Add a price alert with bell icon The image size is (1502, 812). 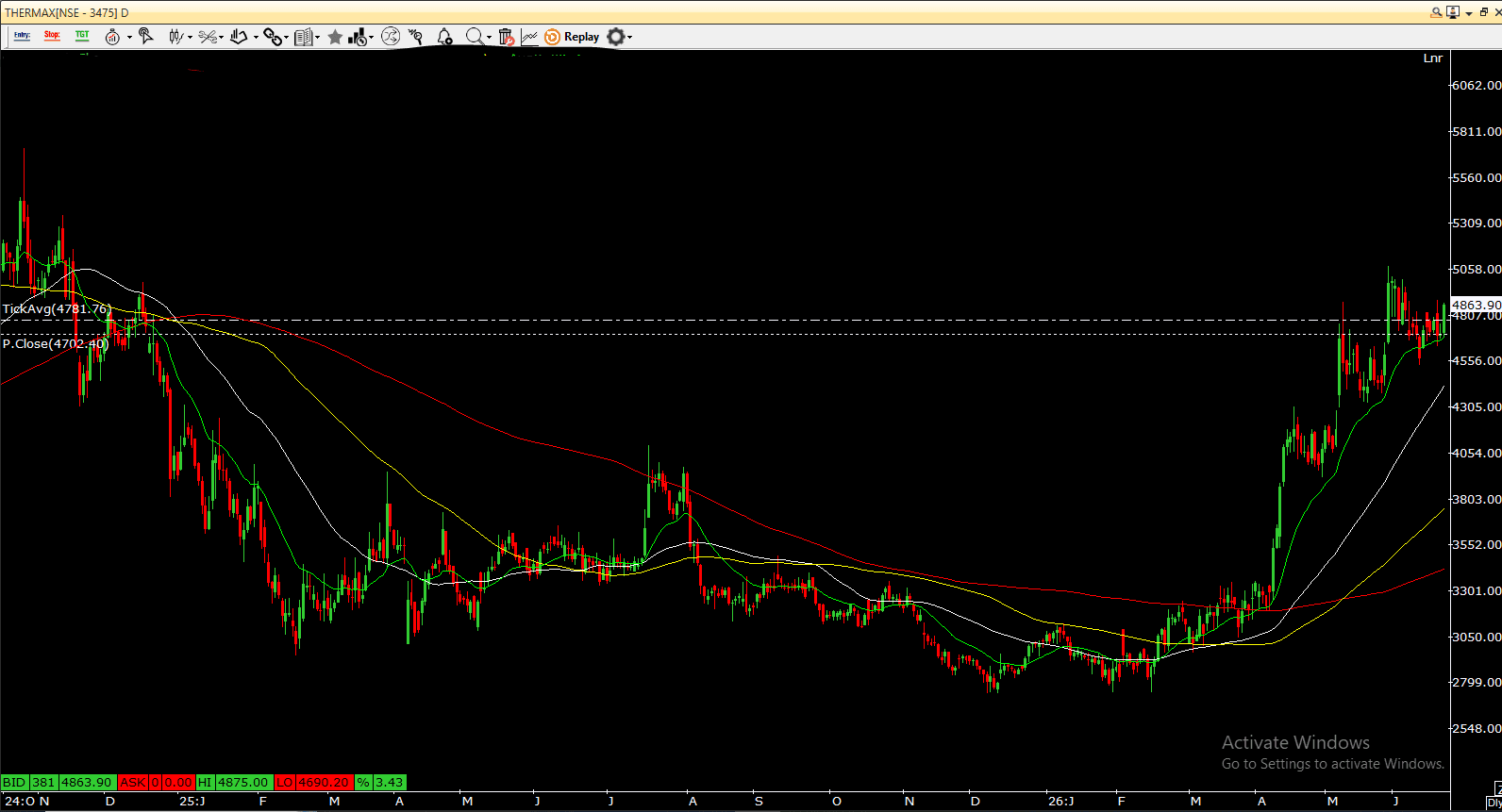[x=444, y=37]
